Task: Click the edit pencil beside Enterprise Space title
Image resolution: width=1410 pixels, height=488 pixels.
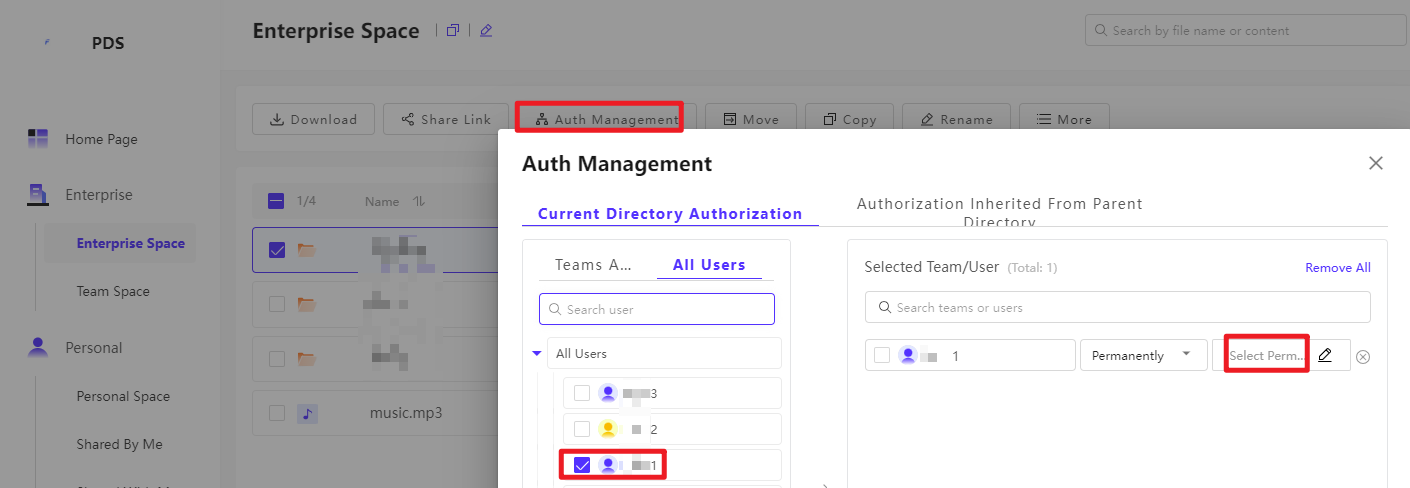Action: [486, 31]
